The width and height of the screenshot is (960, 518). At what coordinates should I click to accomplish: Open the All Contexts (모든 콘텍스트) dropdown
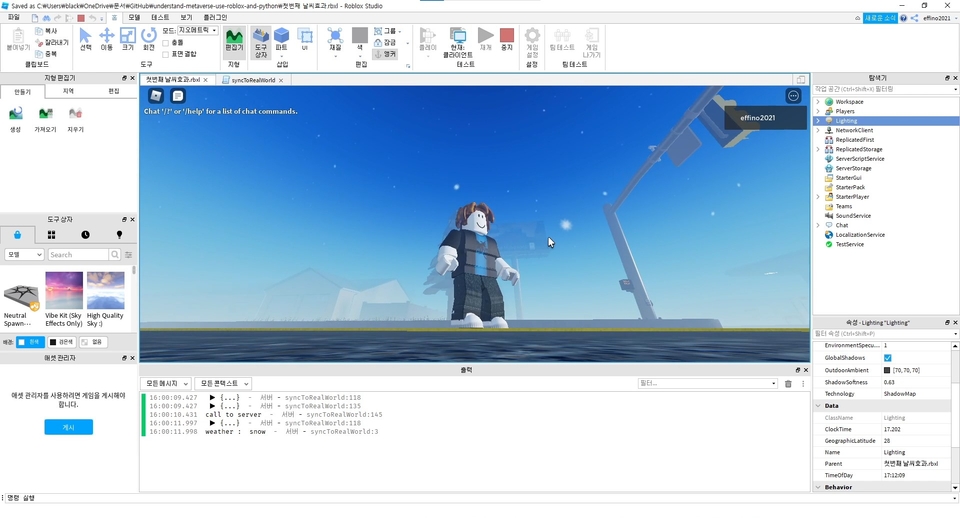tap(223, 383)
